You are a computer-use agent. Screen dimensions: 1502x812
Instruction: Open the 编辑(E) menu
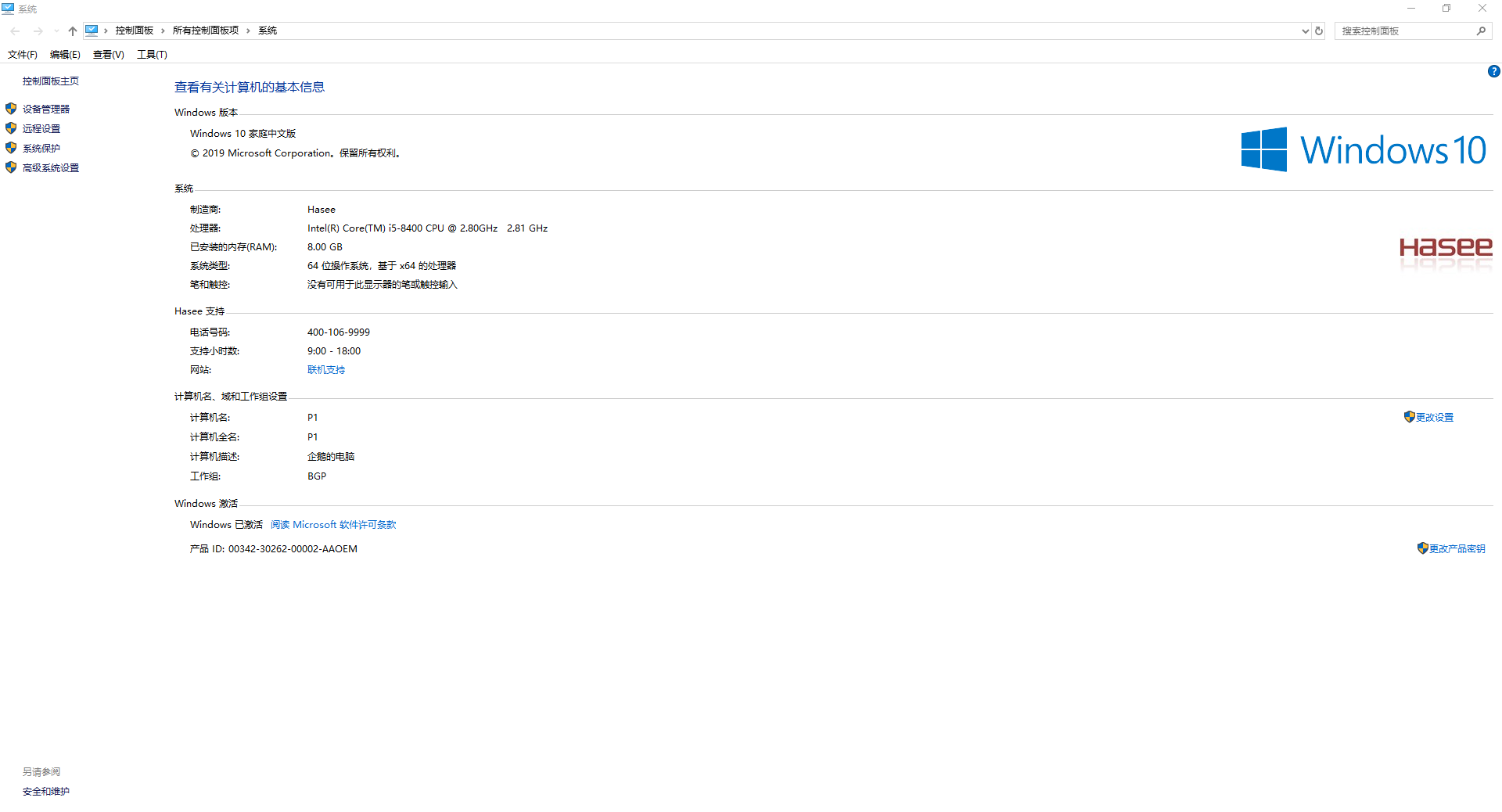(65, 55)
